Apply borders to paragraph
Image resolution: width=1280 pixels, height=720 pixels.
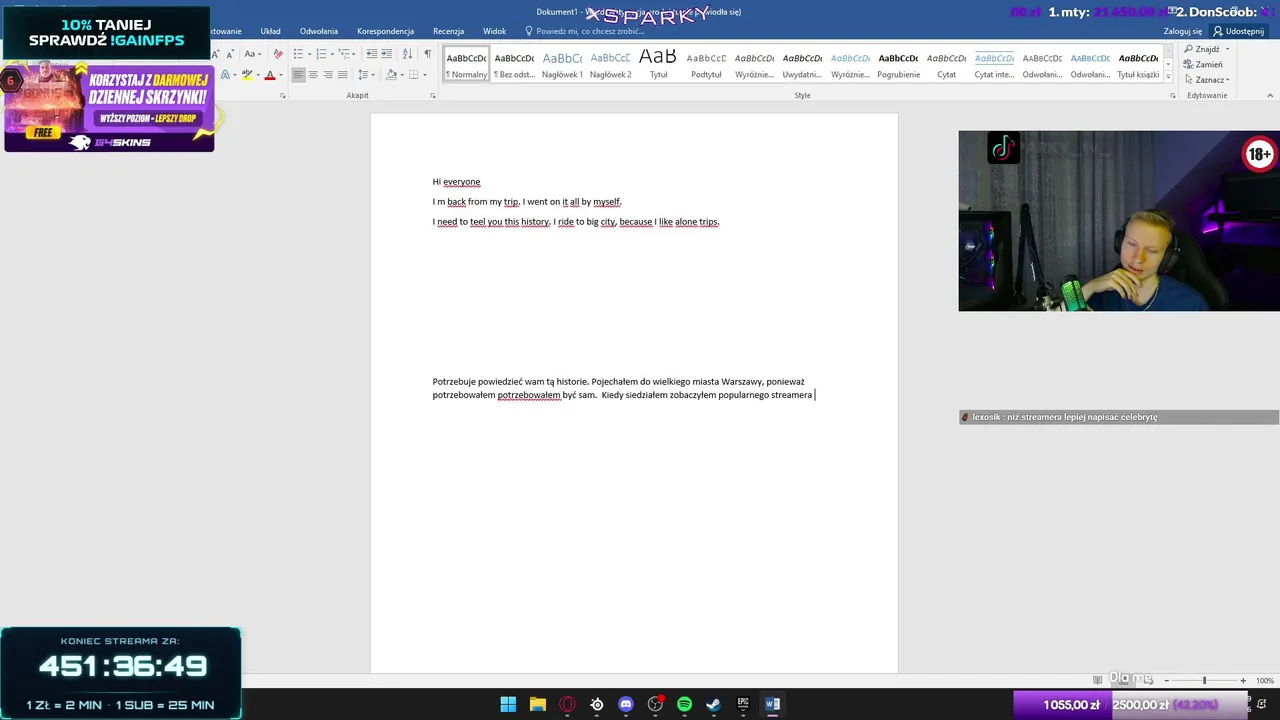413,75
